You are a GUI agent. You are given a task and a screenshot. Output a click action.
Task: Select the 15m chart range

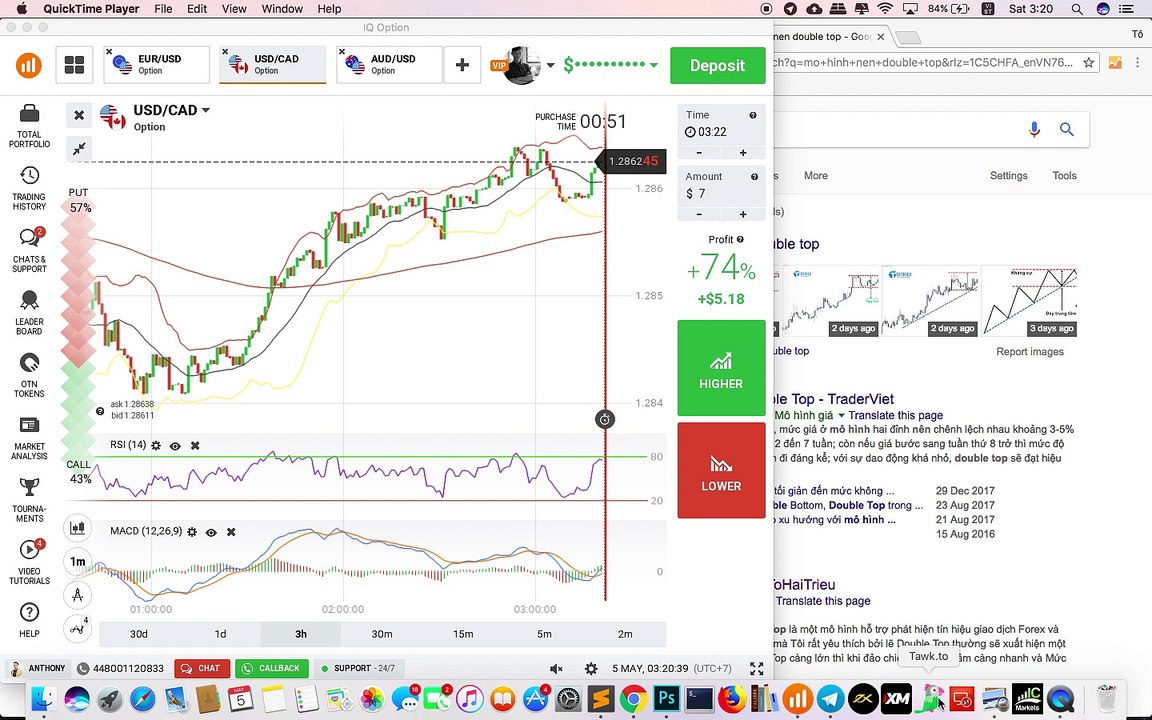(x=463, y=633)
